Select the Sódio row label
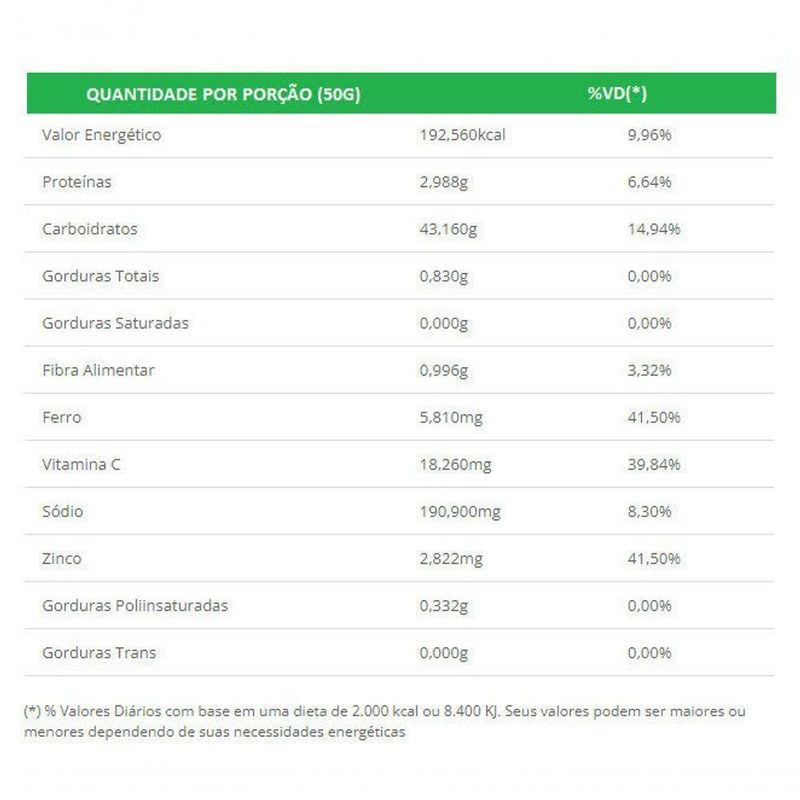The width and height of the screenshot is (800, 800). (63, 511)
